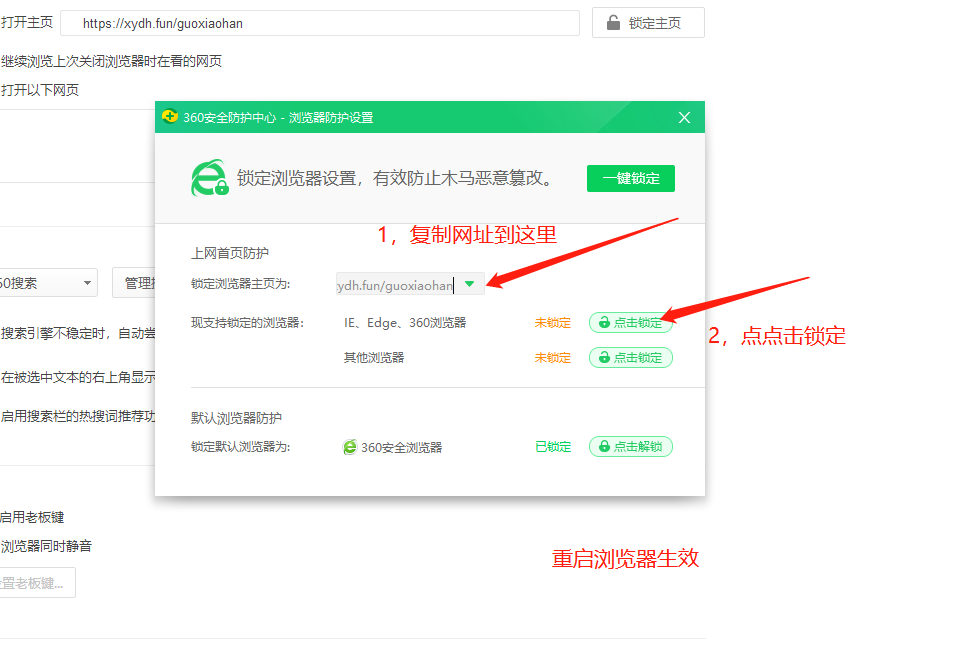978x664 pixels.
Task: Toggle 浏览器同时静音 option
Action: [x=46, y=546]
